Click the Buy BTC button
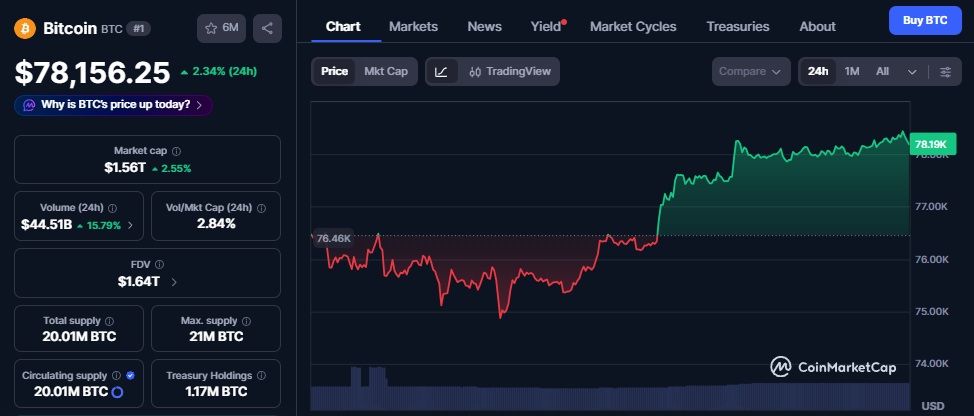This screenshot has width=974, height=416. [925, 20]
